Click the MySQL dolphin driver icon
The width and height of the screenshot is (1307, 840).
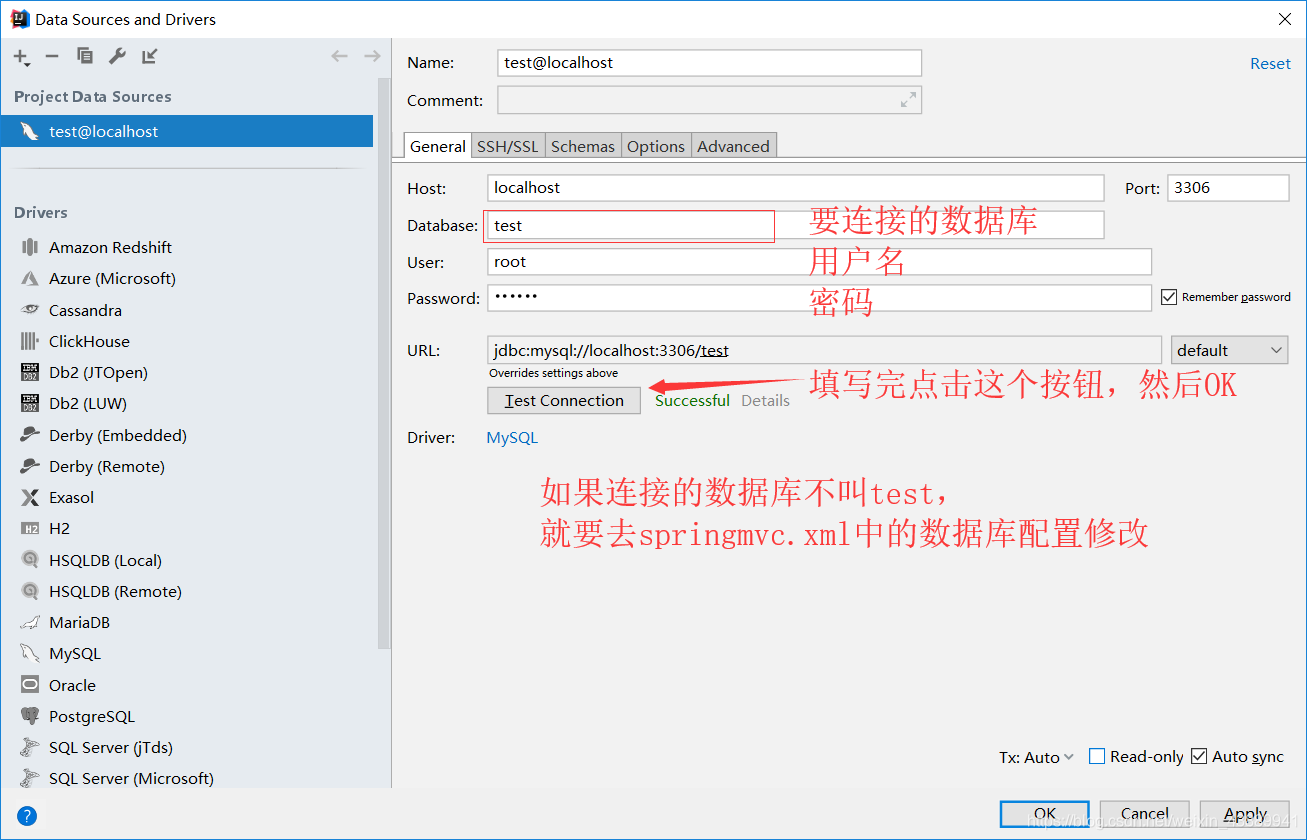[x=30, y=653]
